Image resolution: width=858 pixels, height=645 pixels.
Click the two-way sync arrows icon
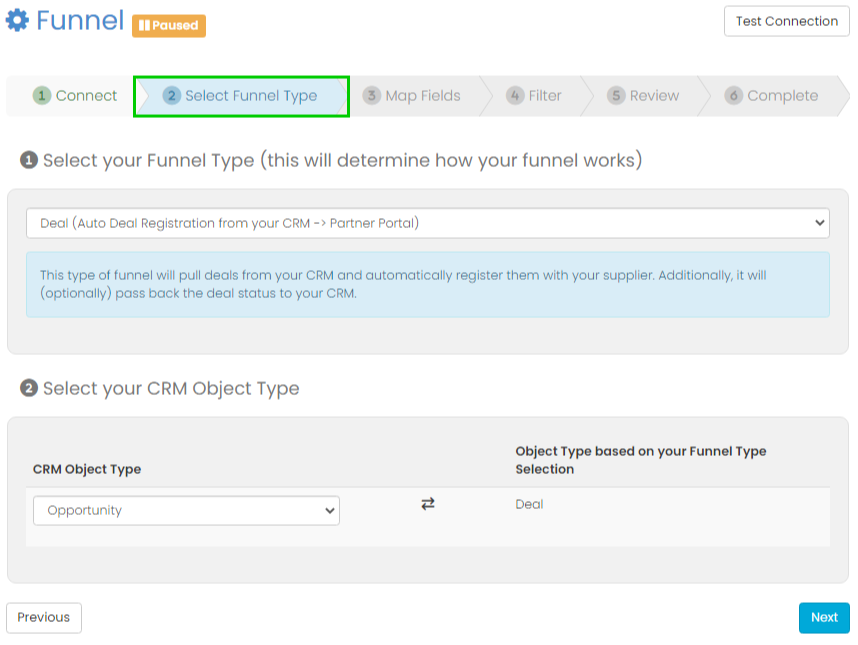point(428,504)
